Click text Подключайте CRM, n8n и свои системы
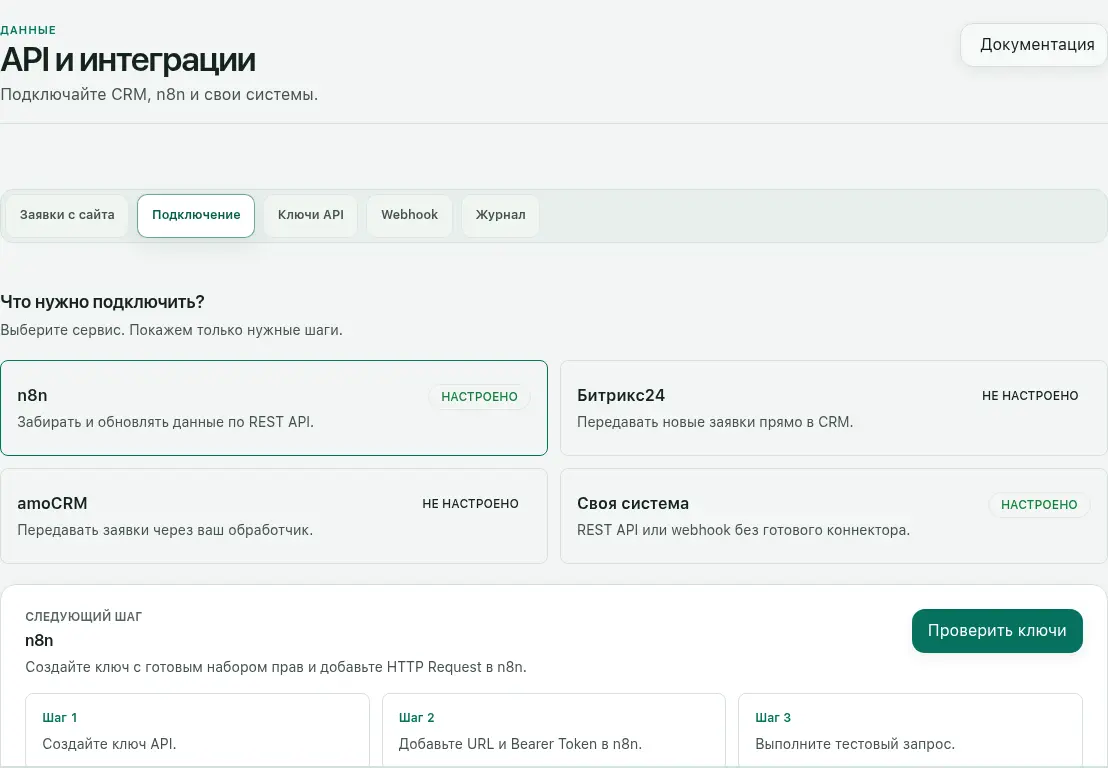The width and height of the screenshot is (1108, 768). click(159, 95)
